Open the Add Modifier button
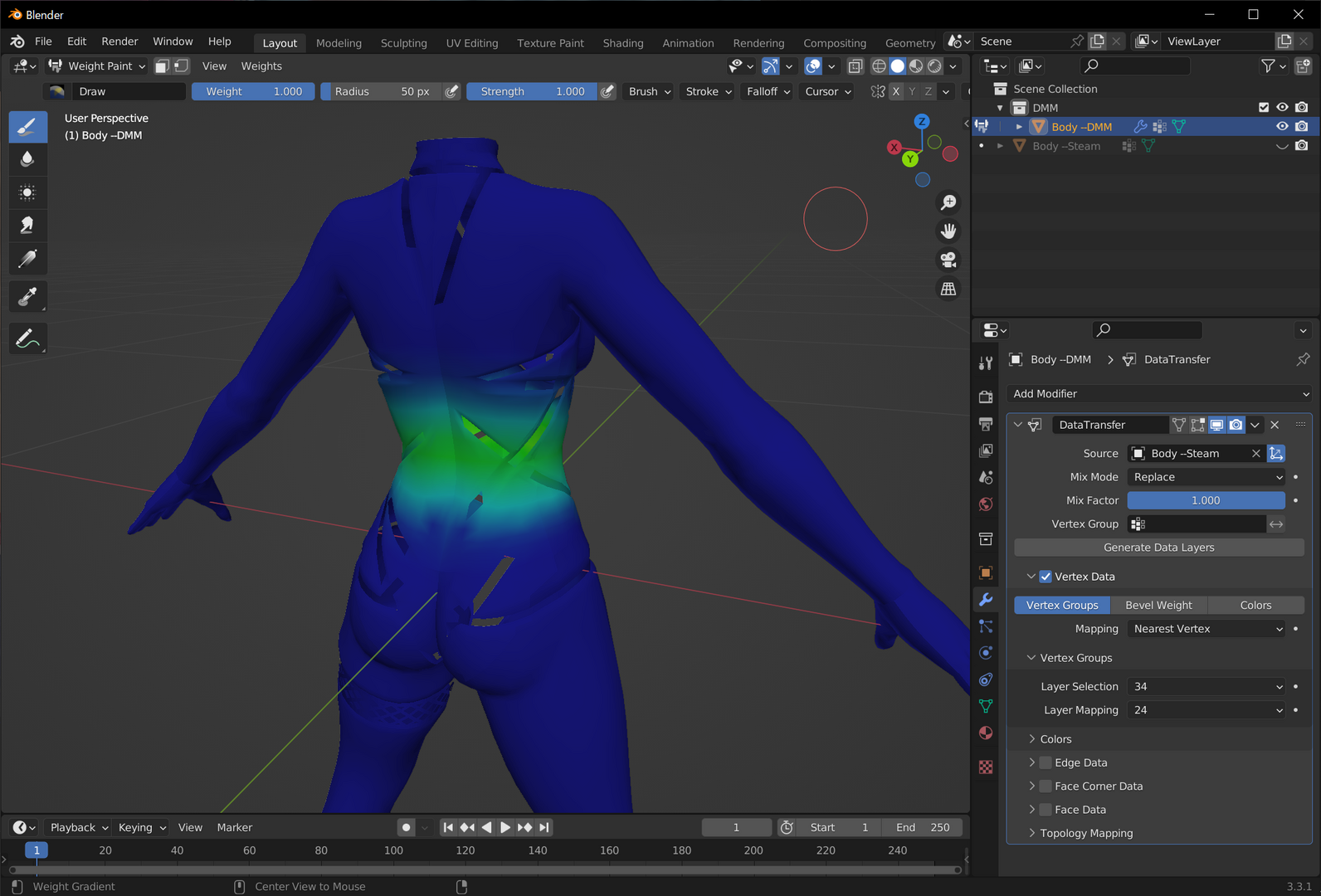 click(1159, 394)
